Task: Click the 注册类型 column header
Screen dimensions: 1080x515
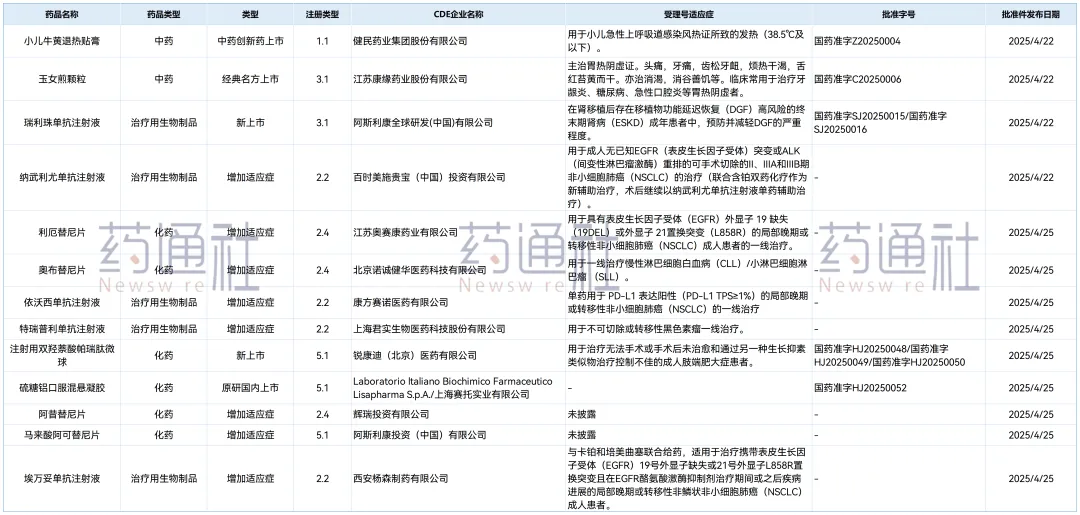Action: [x=322, y=15]
